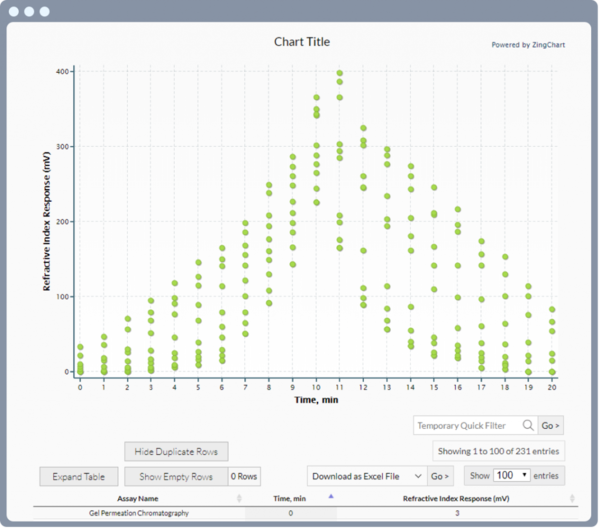Viewport: 600px width, 528px height.
Task: Open the Powered by ZingChart link
Action: [x=529, y=44]
